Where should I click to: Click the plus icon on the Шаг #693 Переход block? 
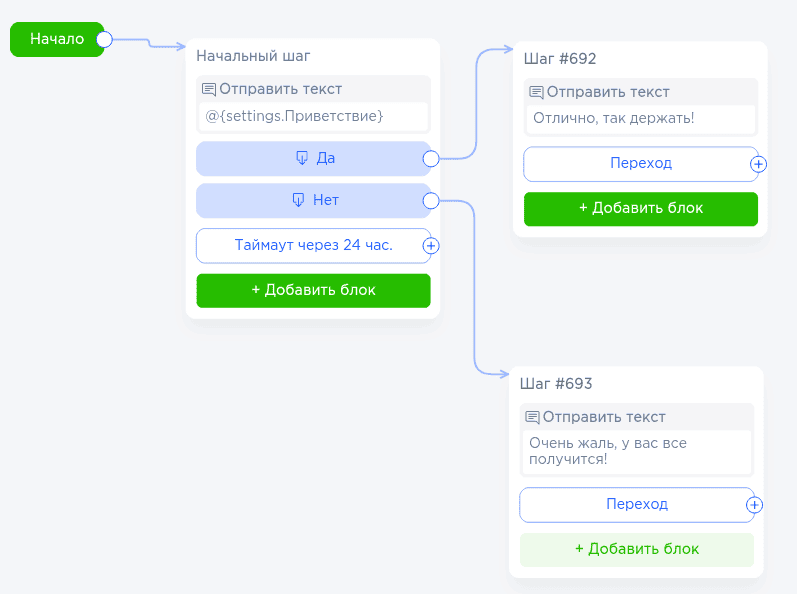[x=754, y=505]
